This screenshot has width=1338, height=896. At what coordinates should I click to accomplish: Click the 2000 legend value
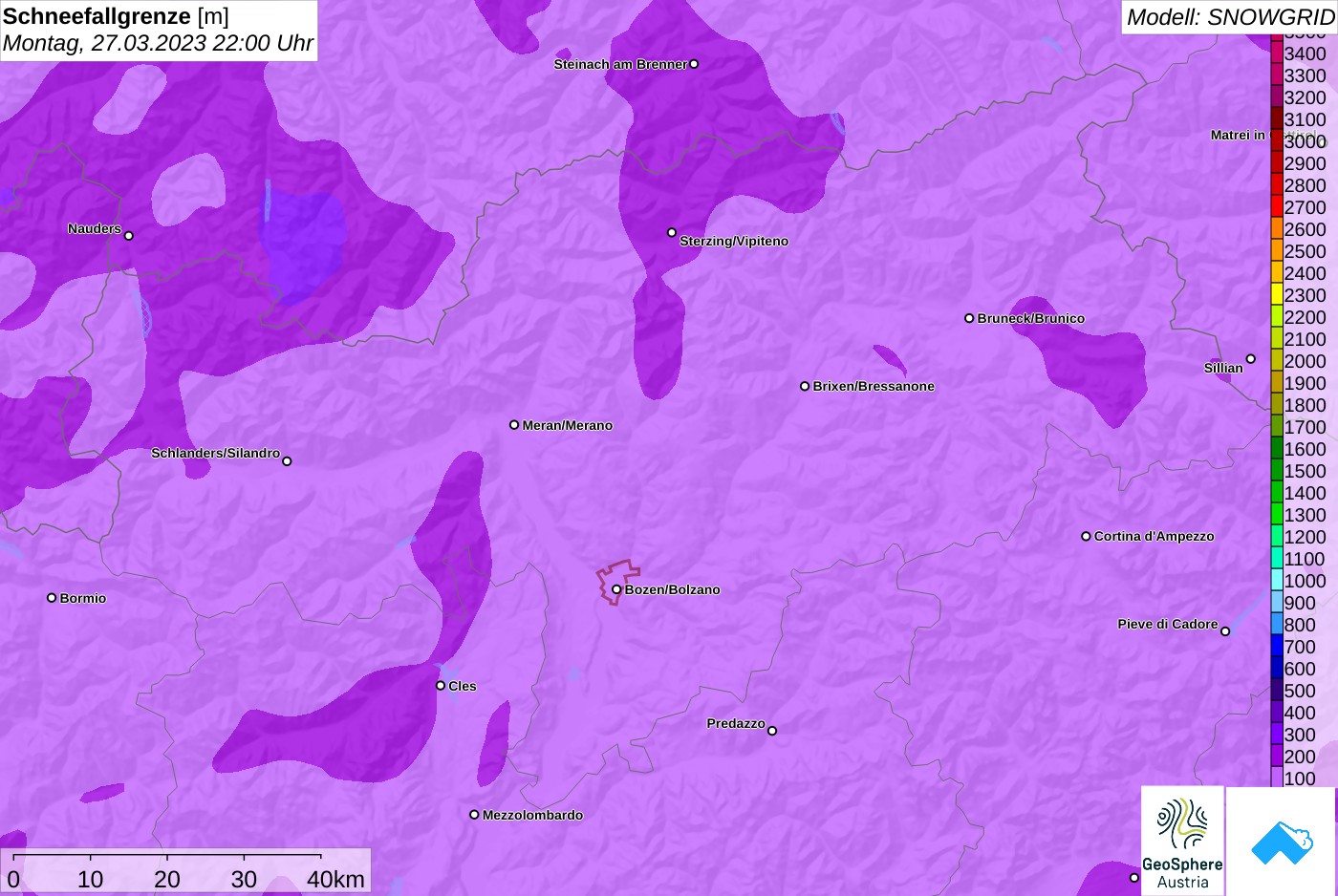point(1306,361)
